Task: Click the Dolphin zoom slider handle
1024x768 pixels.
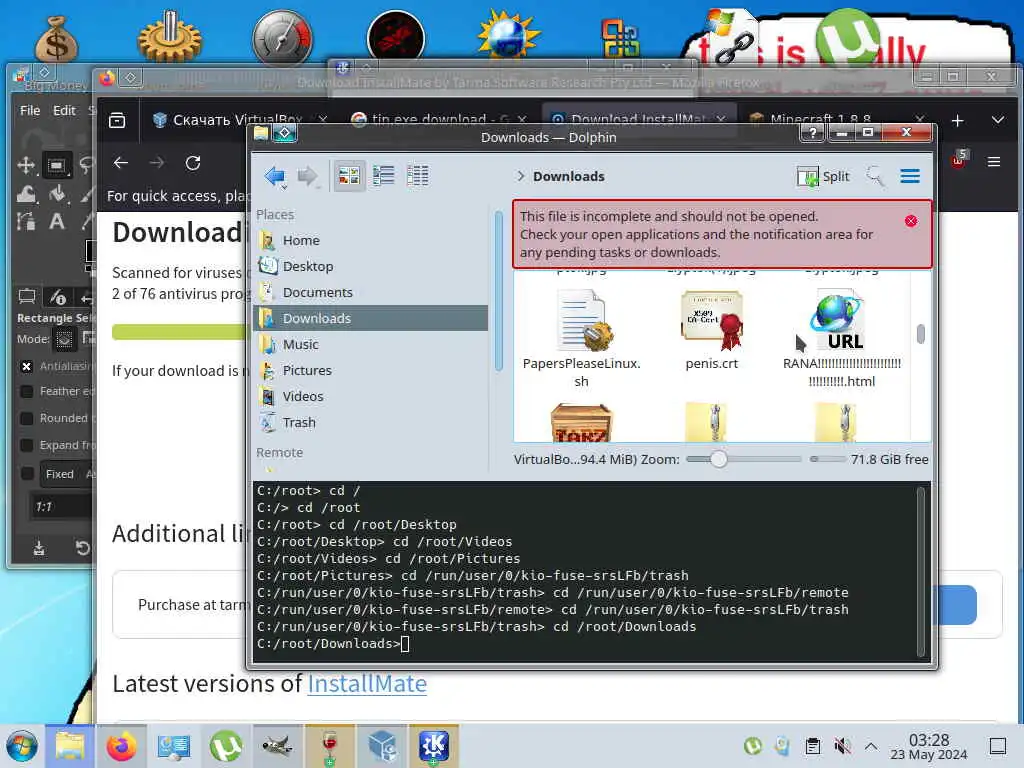Action: [718, 459]
